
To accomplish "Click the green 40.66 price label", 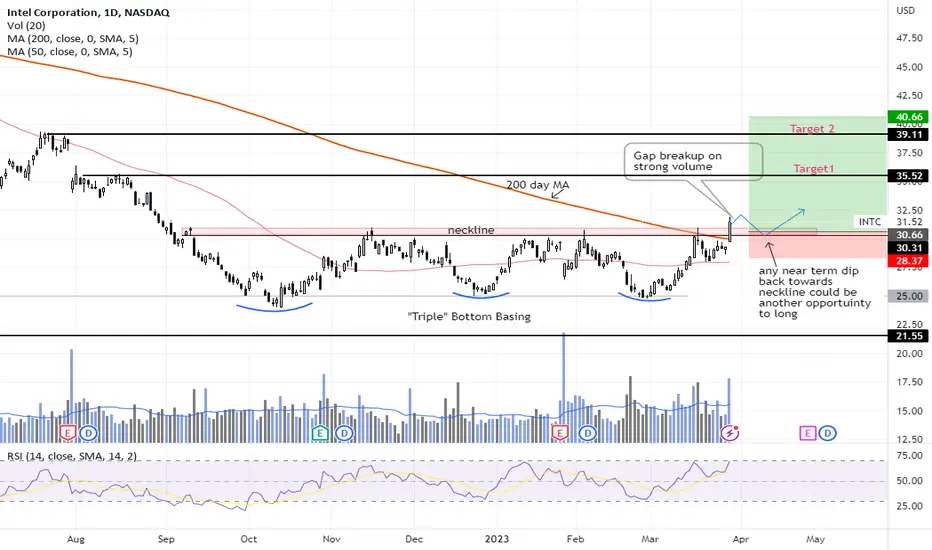I will pyautogui.click(x=907, y=117).
